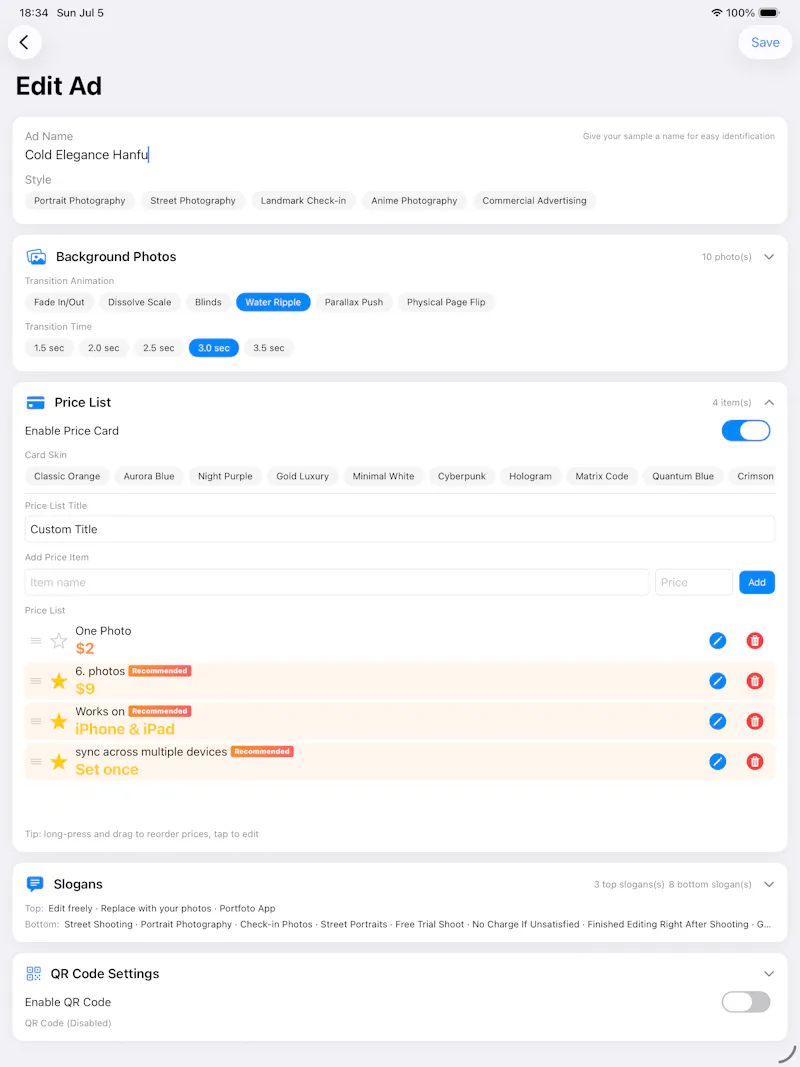Set transition time to 3.5 sec

tap(269, 348)
